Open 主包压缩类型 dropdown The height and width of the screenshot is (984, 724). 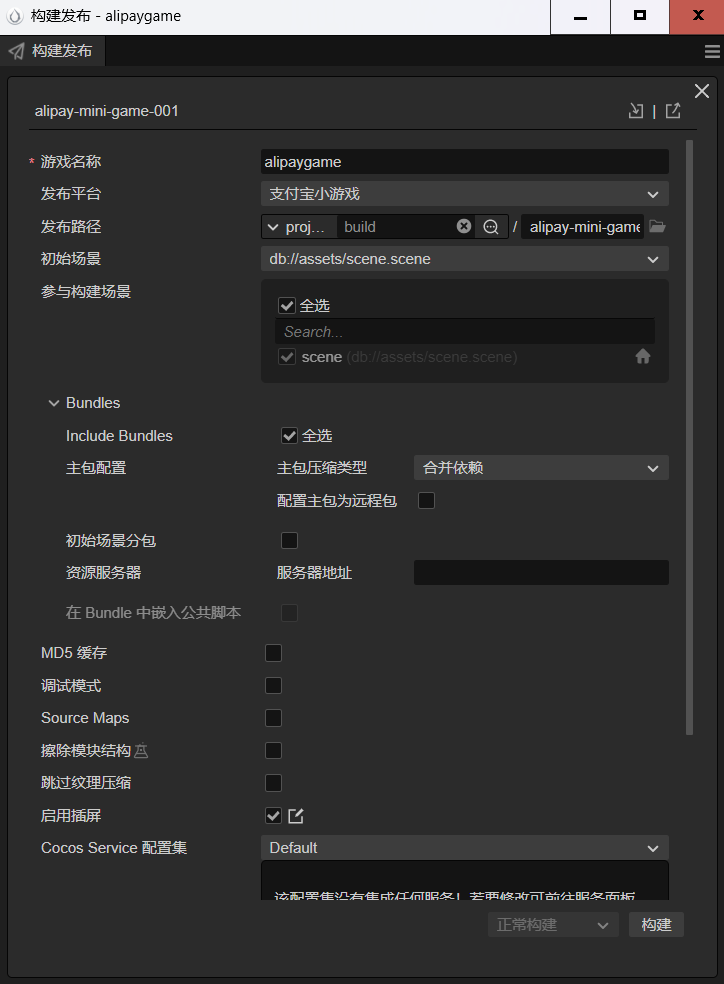541,468
